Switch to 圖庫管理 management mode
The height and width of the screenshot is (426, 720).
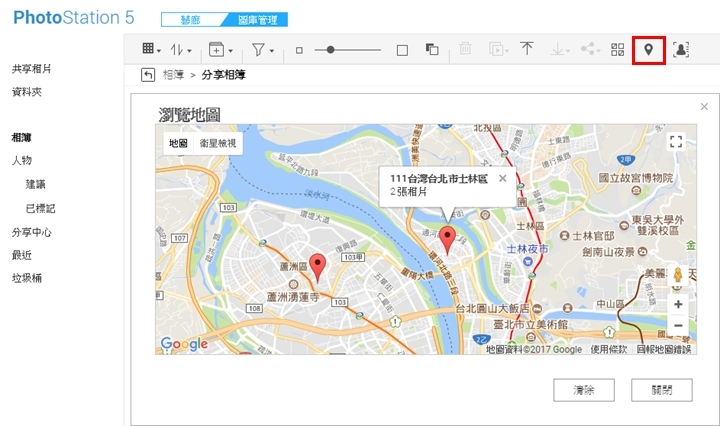(x=258, y=20)
